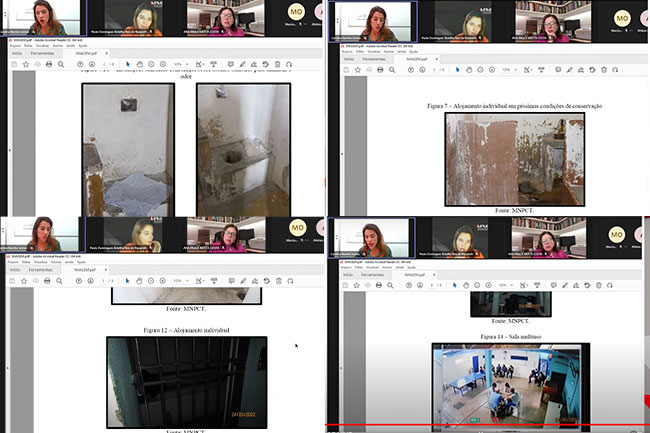The height and width of the screenshot is (433, 650).
Task: Click the Figura 7 deteriorated wall photo
Action: 515,160
